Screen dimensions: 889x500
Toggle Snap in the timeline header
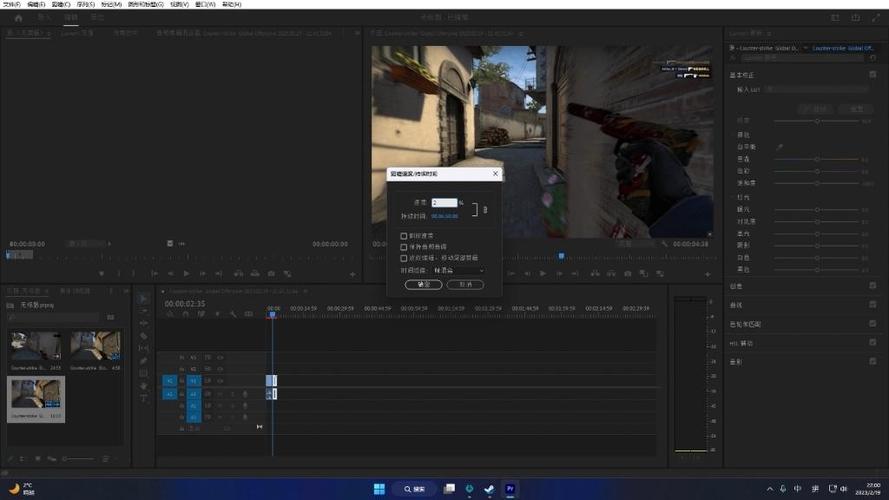185,314
